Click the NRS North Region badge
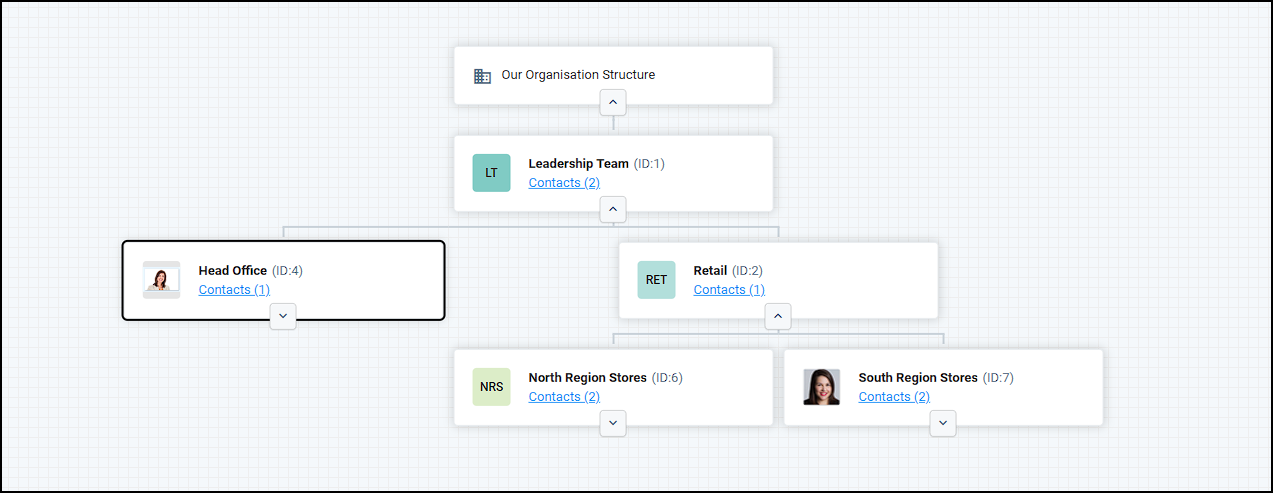The width and height of the screenshot is (1273, 493). [491, 387]
